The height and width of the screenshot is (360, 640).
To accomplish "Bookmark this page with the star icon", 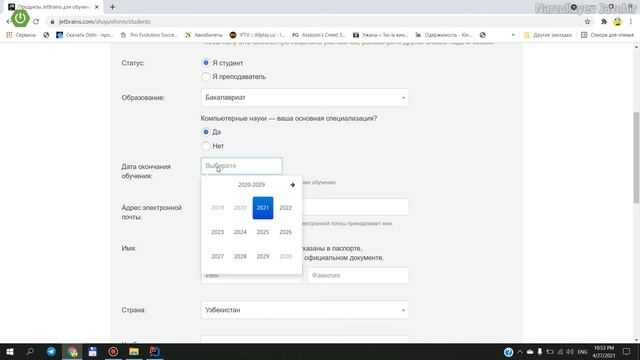I will 587,22.
